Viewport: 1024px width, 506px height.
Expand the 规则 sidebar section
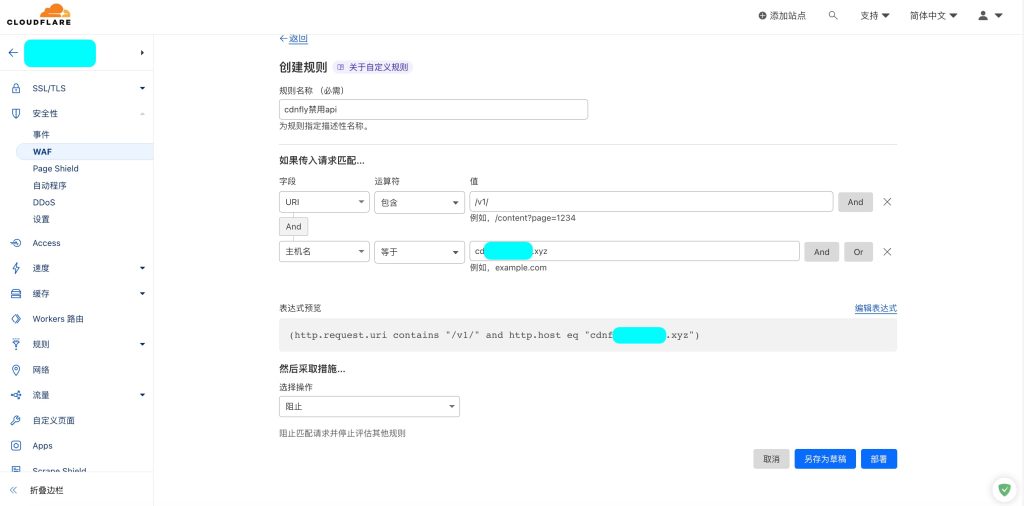click(142, 345)
